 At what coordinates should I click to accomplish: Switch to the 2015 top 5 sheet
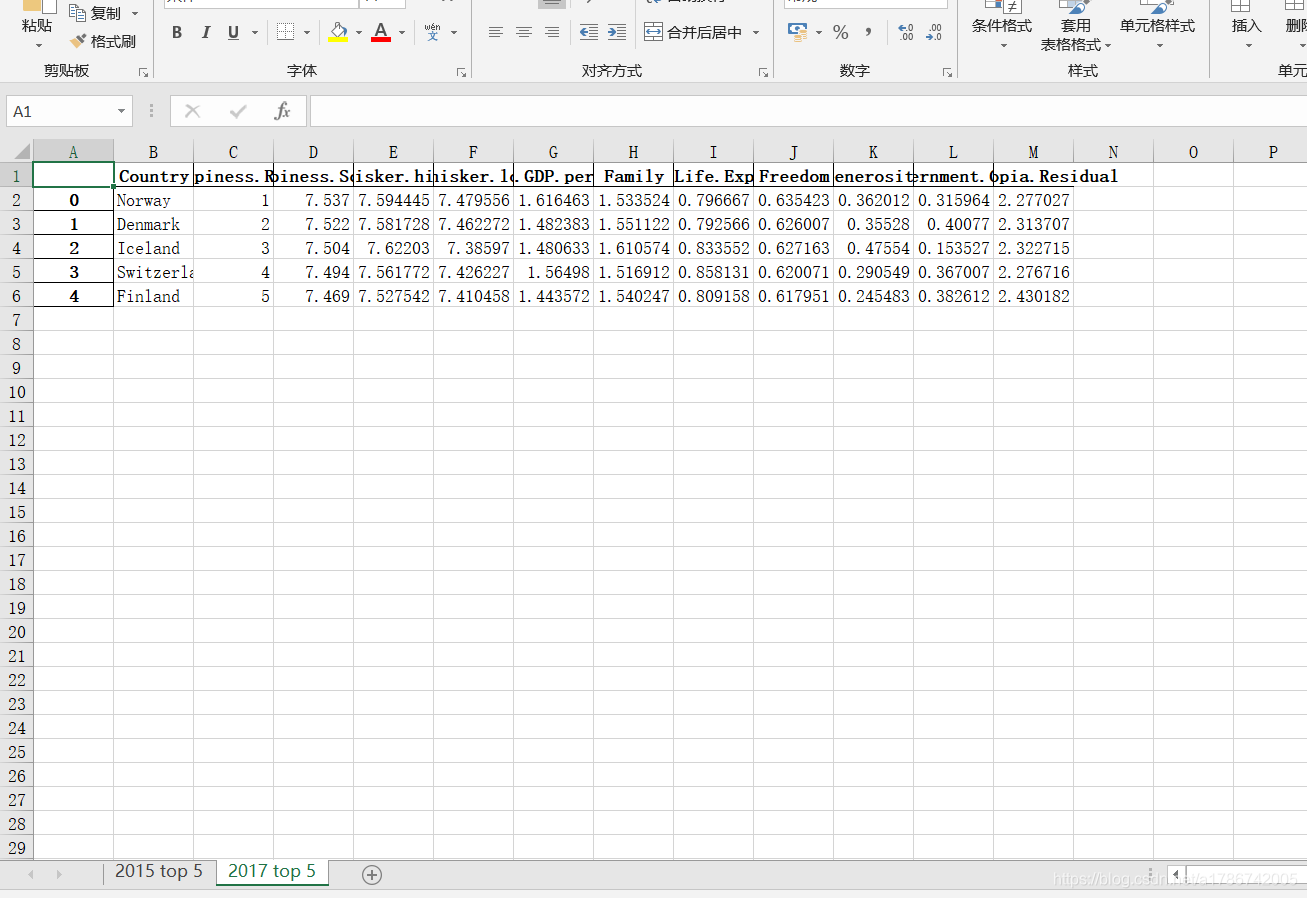tap(159, 872)
